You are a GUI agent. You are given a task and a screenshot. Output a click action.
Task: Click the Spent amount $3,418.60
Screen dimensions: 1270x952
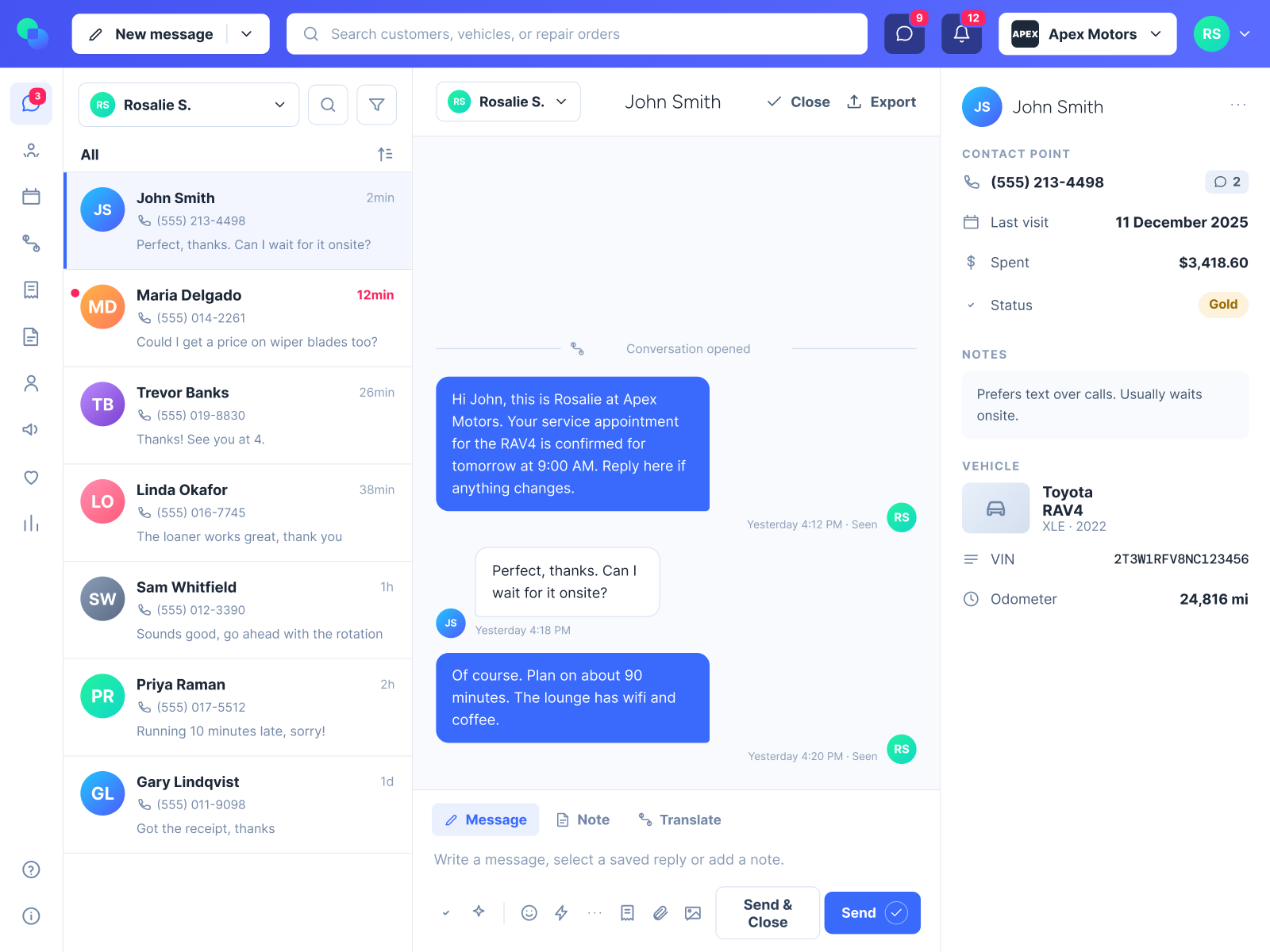(1214, 263)
